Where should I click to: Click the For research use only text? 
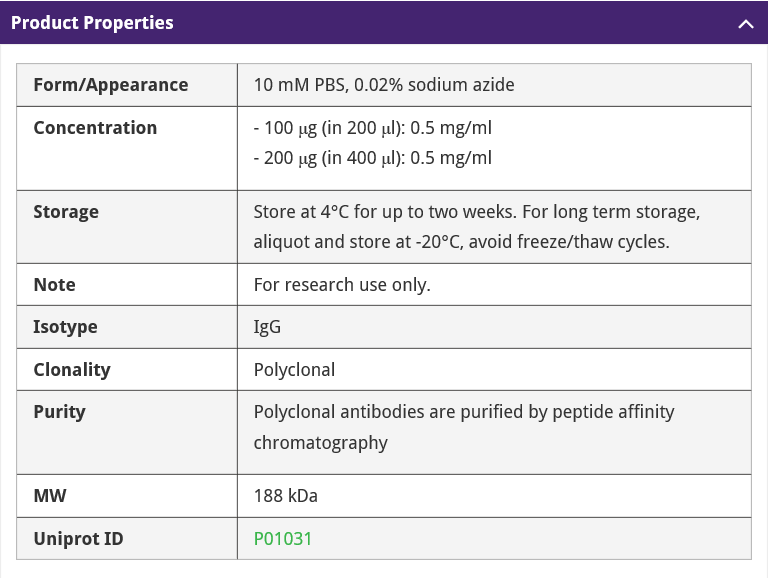342,285
